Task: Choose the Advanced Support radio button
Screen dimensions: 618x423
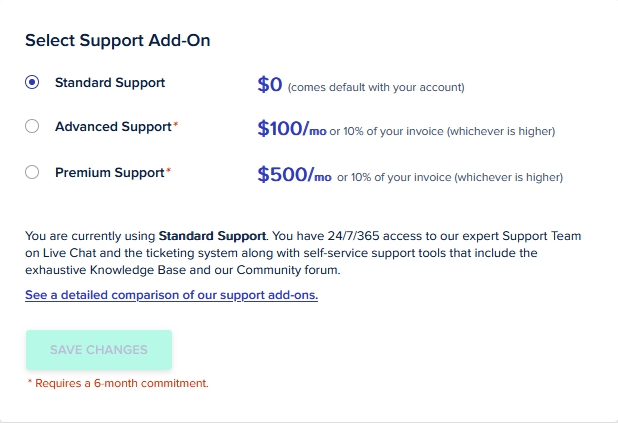Action: pos(32,127)
